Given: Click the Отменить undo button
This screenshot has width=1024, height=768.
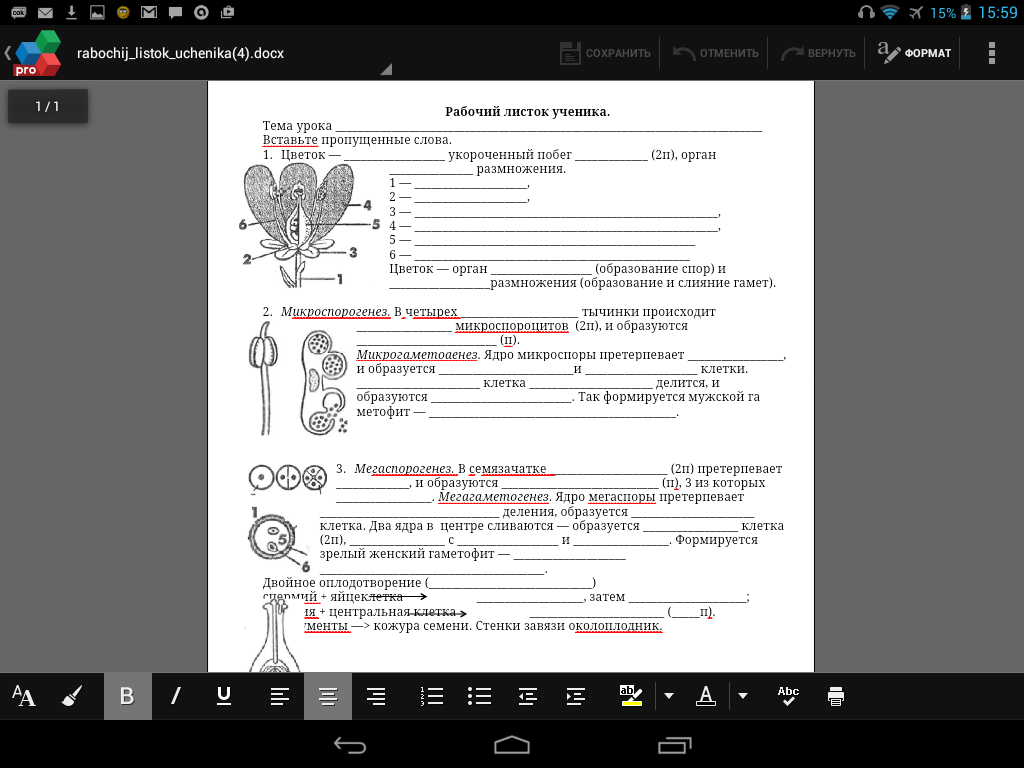Looking at the screenshot, I should pos(716,53).
